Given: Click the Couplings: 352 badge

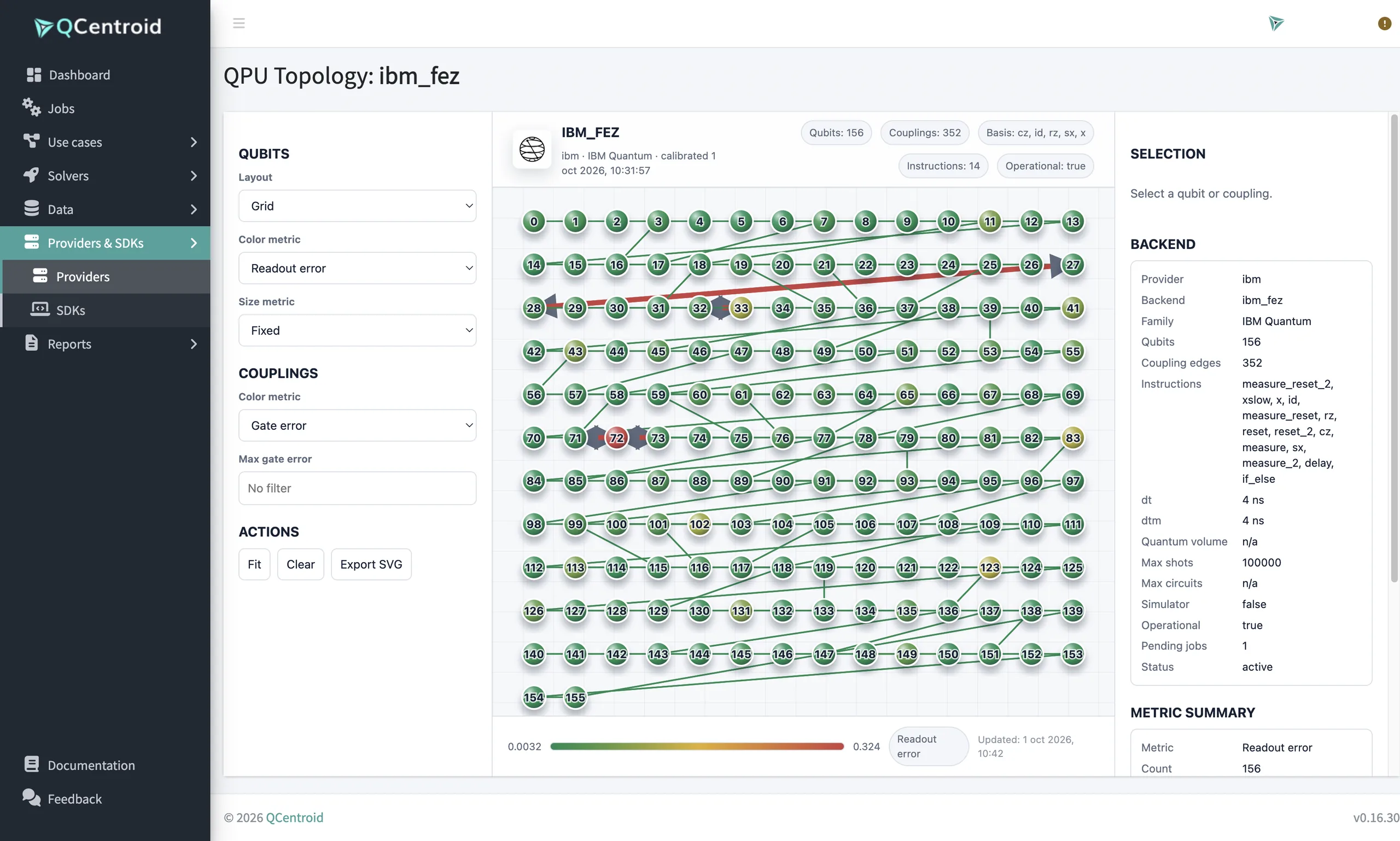Looking at the screenshot, I should pyautogui.click(x=924, y=133).
